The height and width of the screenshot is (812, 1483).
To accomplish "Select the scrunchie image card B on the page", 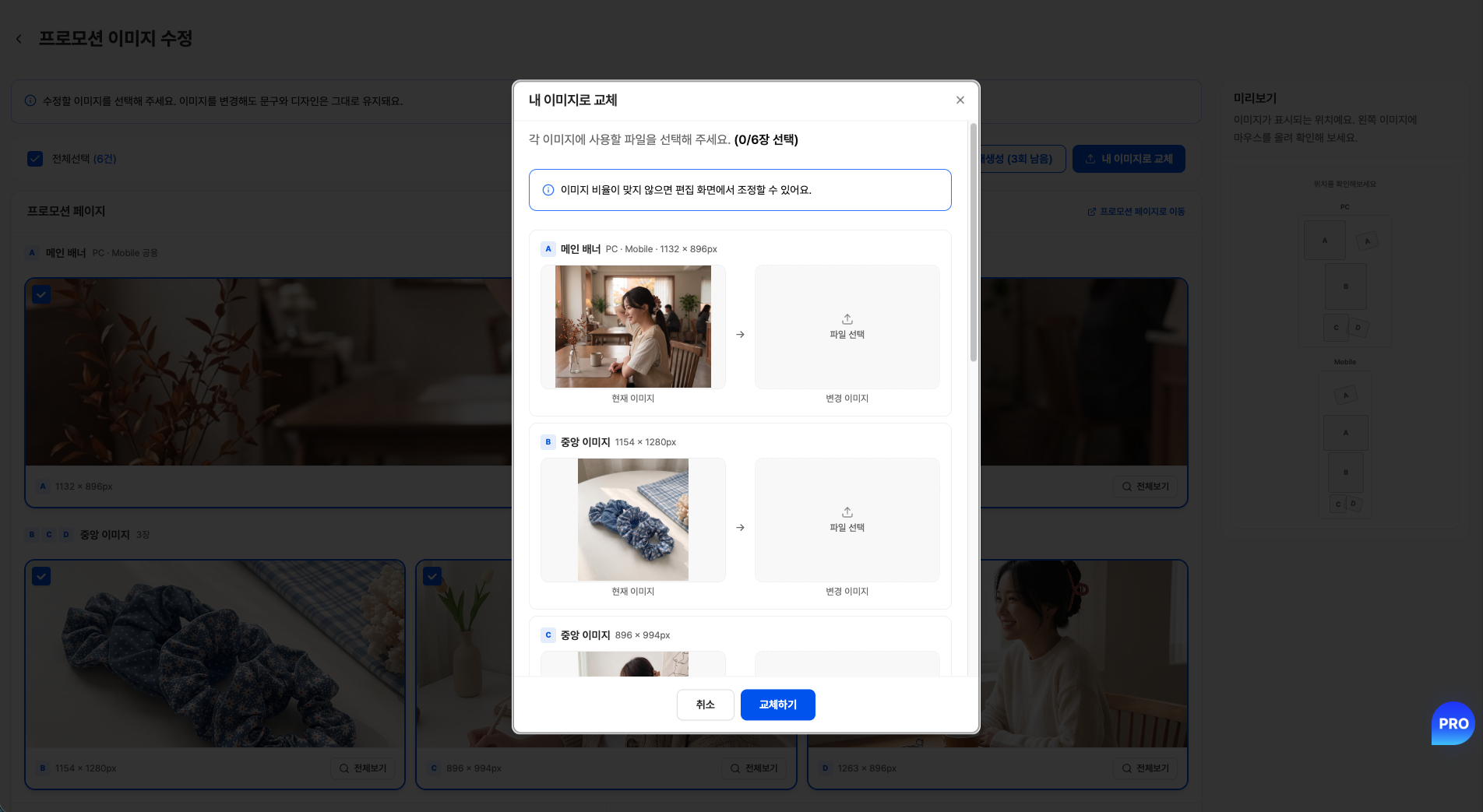I will 215,674.
